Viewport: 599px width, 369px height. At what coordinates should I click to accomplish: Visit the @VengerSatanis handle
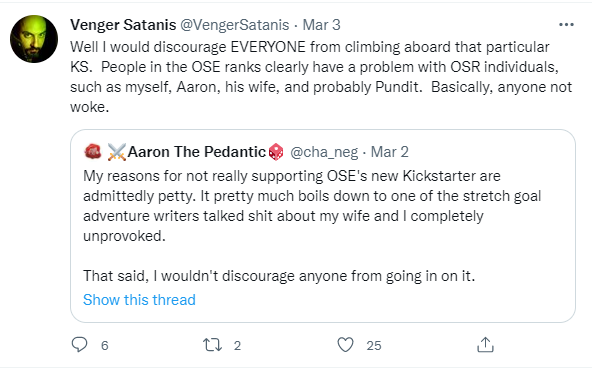[x=235, y=25]
